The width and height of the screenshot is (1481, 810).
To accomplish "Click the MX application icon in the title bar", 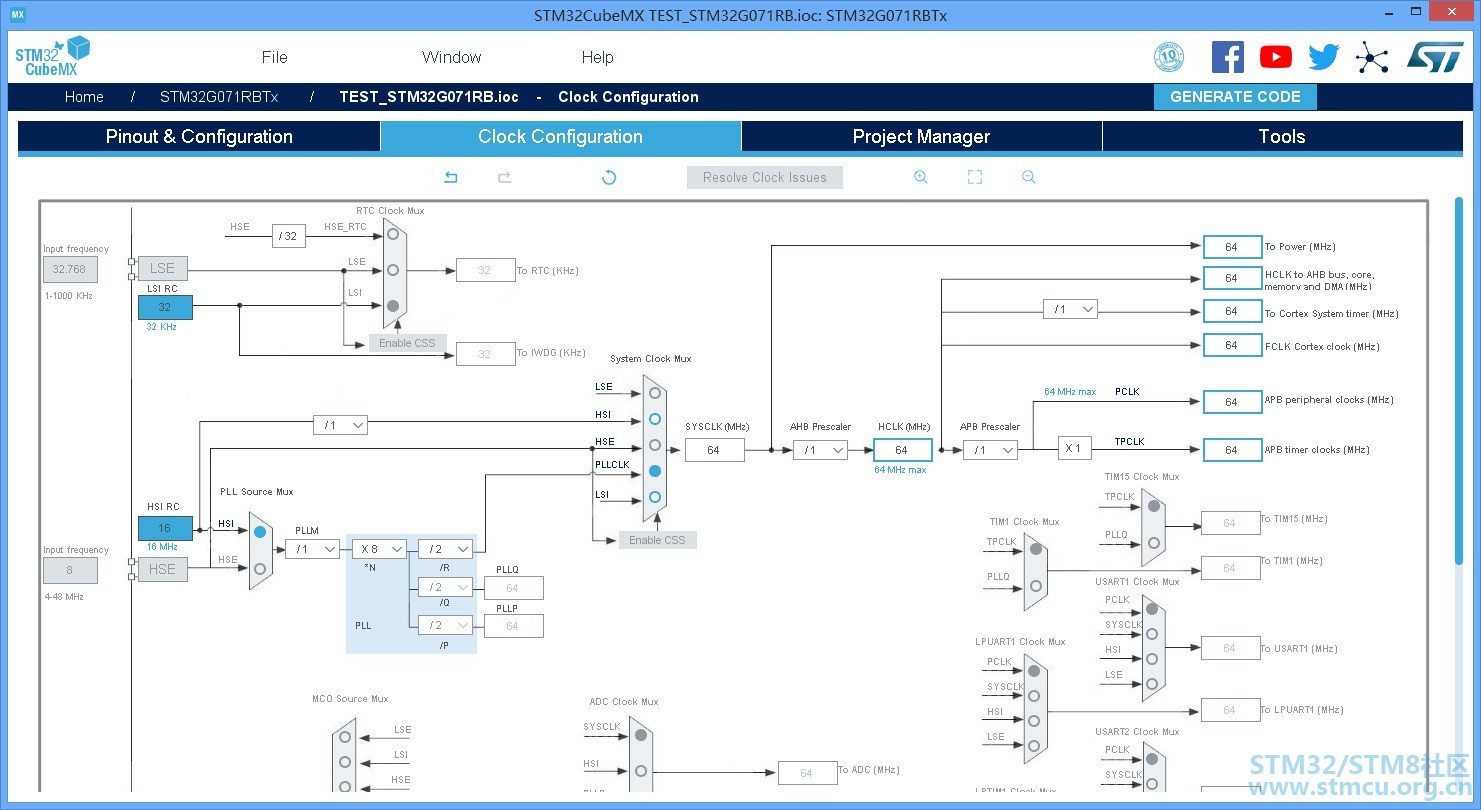I will pos(17,15).
